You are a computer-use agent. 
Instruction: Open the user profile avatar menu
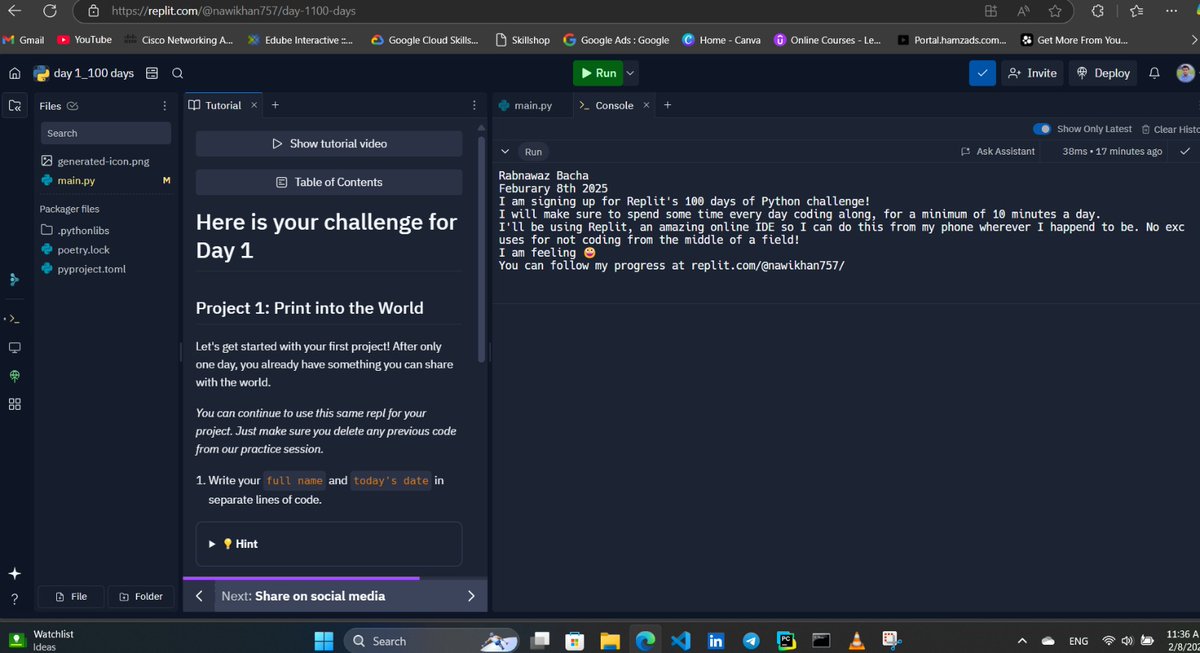(x=1184, y=73)
